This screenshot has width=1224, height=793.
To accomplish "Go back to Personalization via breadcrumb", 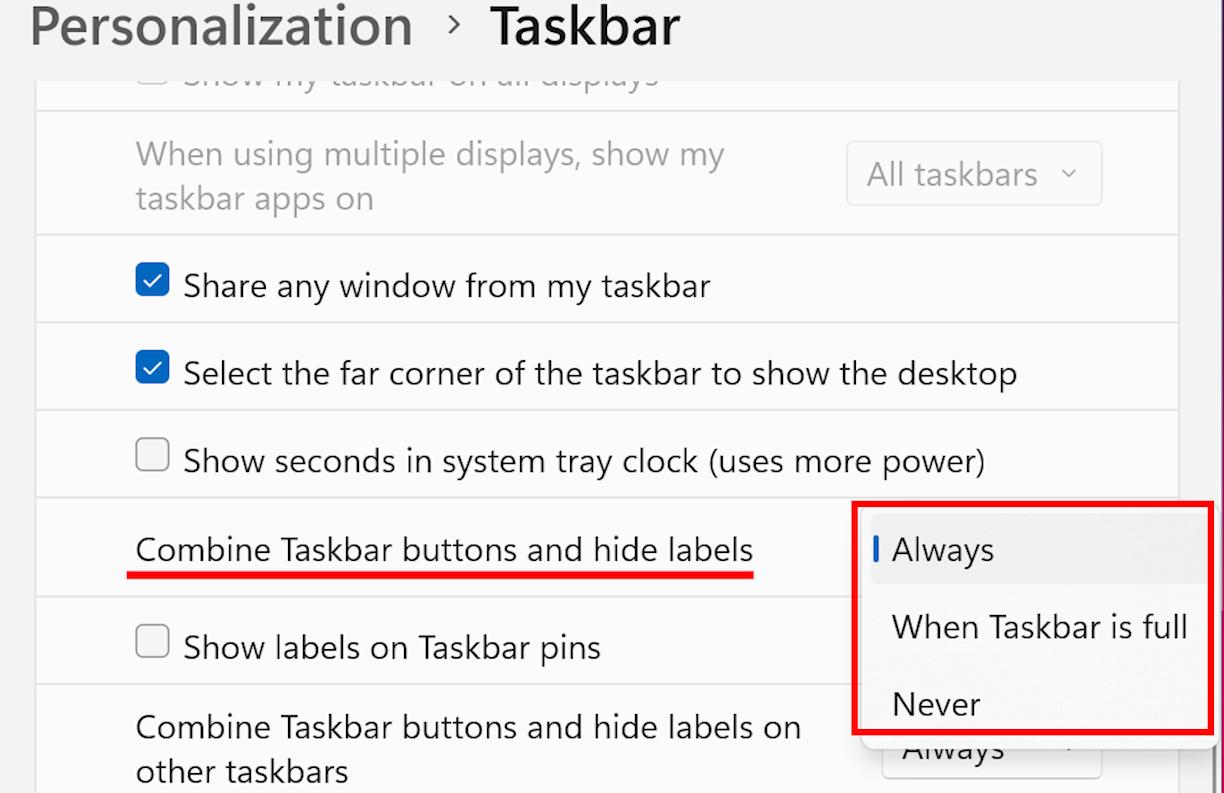I will pyautogui.click(x=221, y=26).
